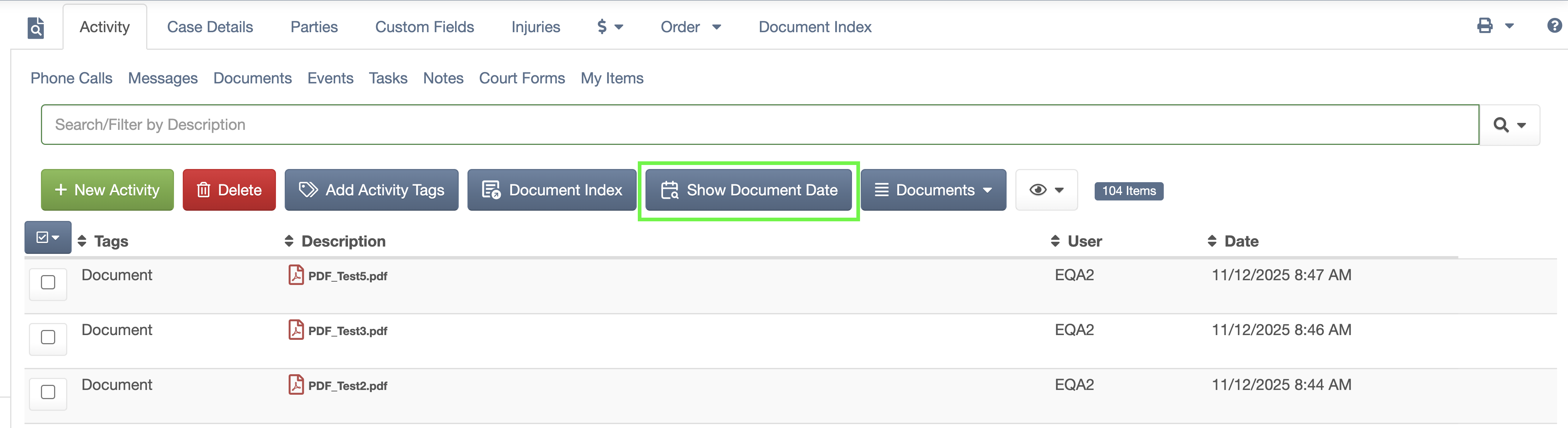Click the document search icon at top left
The width and height of the screenshot is (1568, 428).
36,27
